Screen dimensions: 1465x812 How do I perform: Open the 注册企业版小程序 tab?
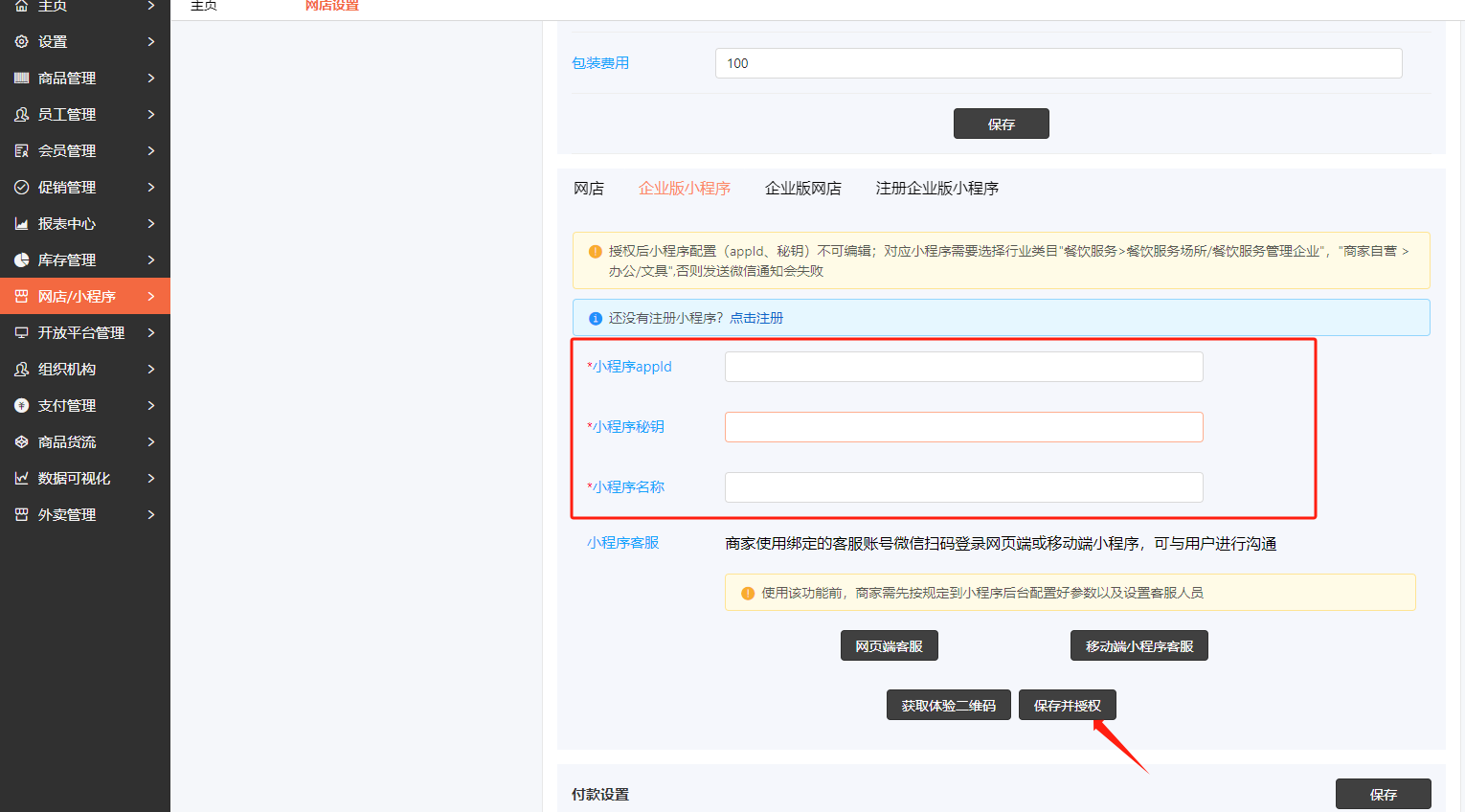click(936, 189)
